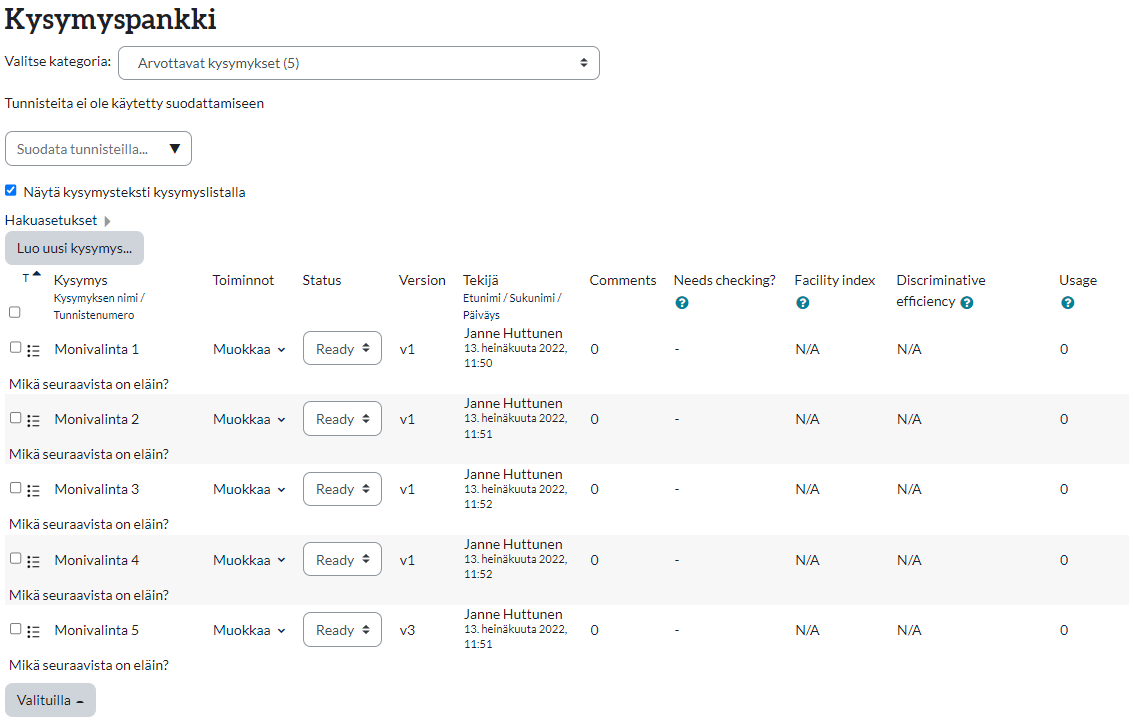Tick the select-all checkbox in table header
This screenshot has width=1134, height=726.
15,312
